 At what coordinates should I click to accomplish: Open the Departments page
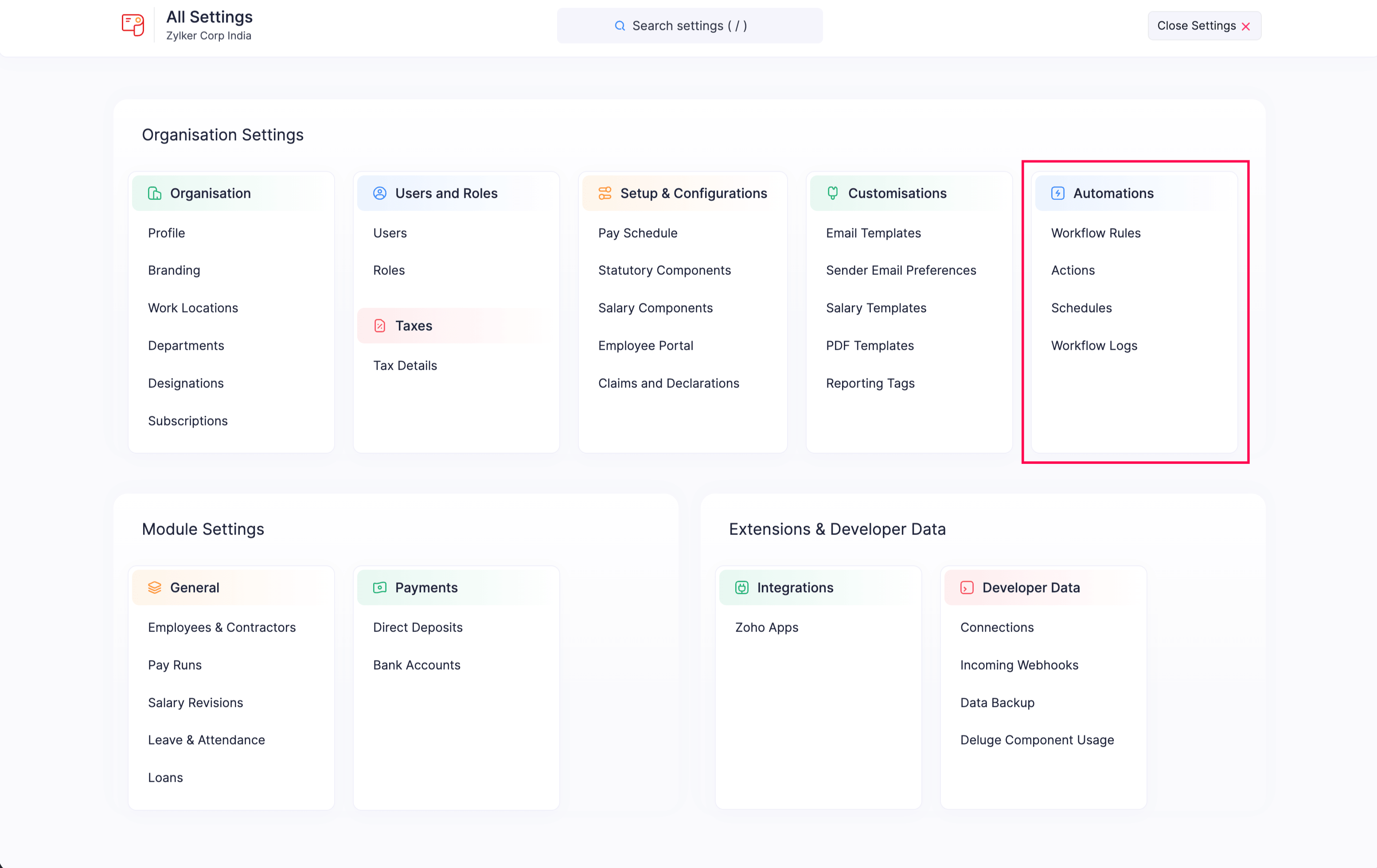click(x=186, y=346)
